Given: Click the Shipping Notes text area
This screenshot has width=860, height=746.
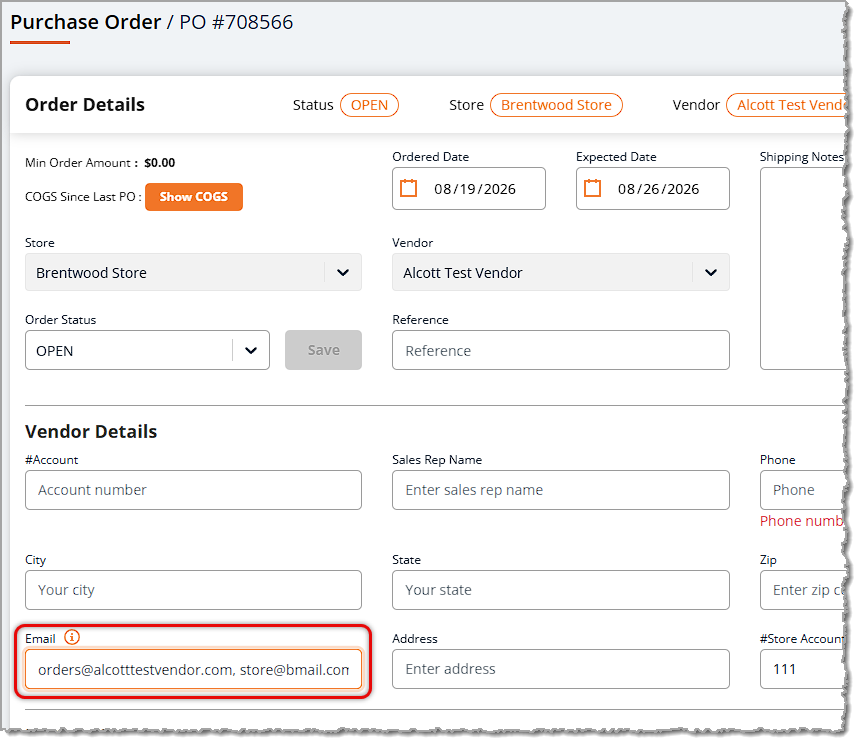Looking at the screenshot, I should pyautogui.click(x=804, y=269).
